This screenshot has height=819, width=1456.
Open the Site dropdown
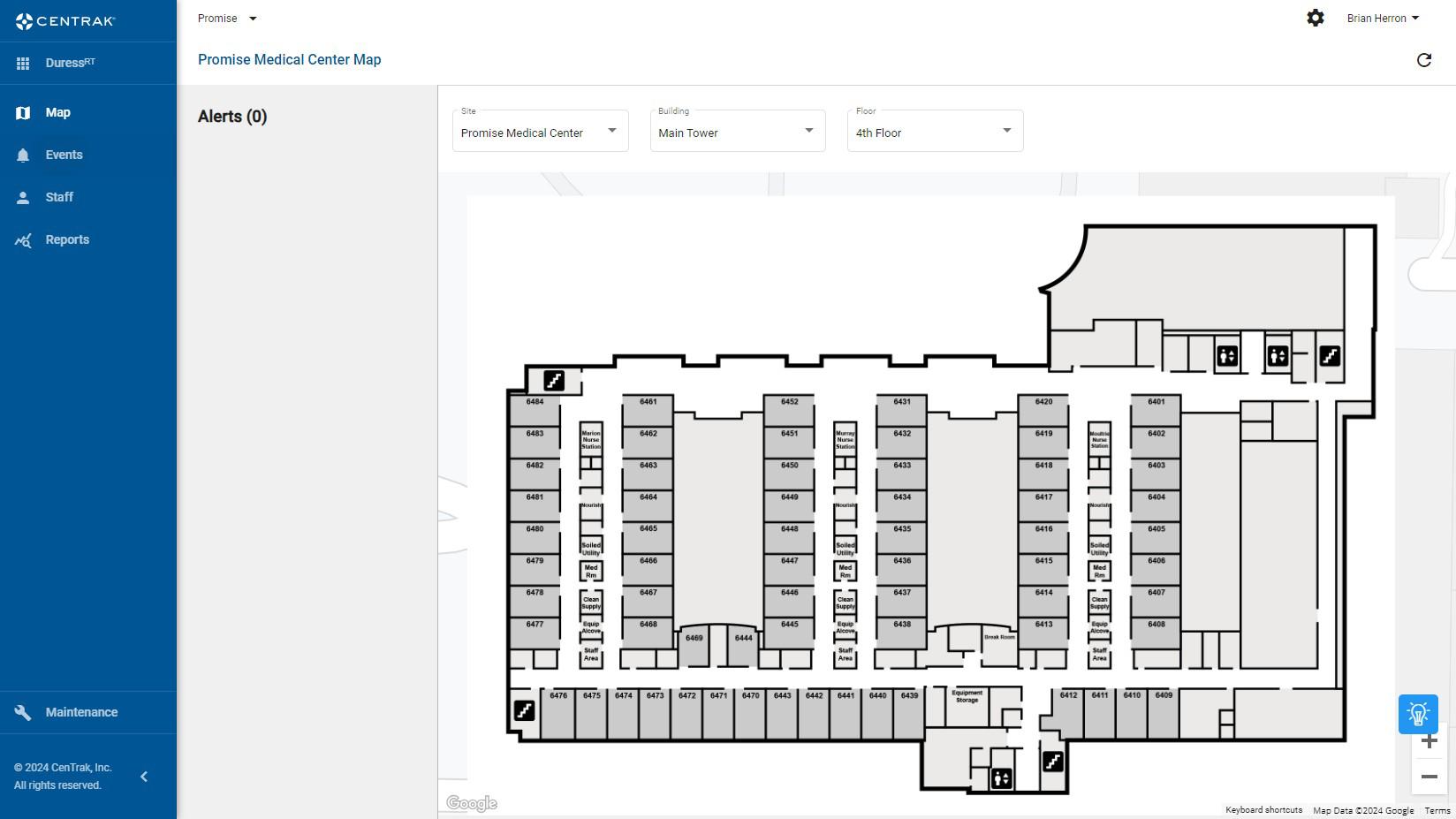tap(541, 131)
